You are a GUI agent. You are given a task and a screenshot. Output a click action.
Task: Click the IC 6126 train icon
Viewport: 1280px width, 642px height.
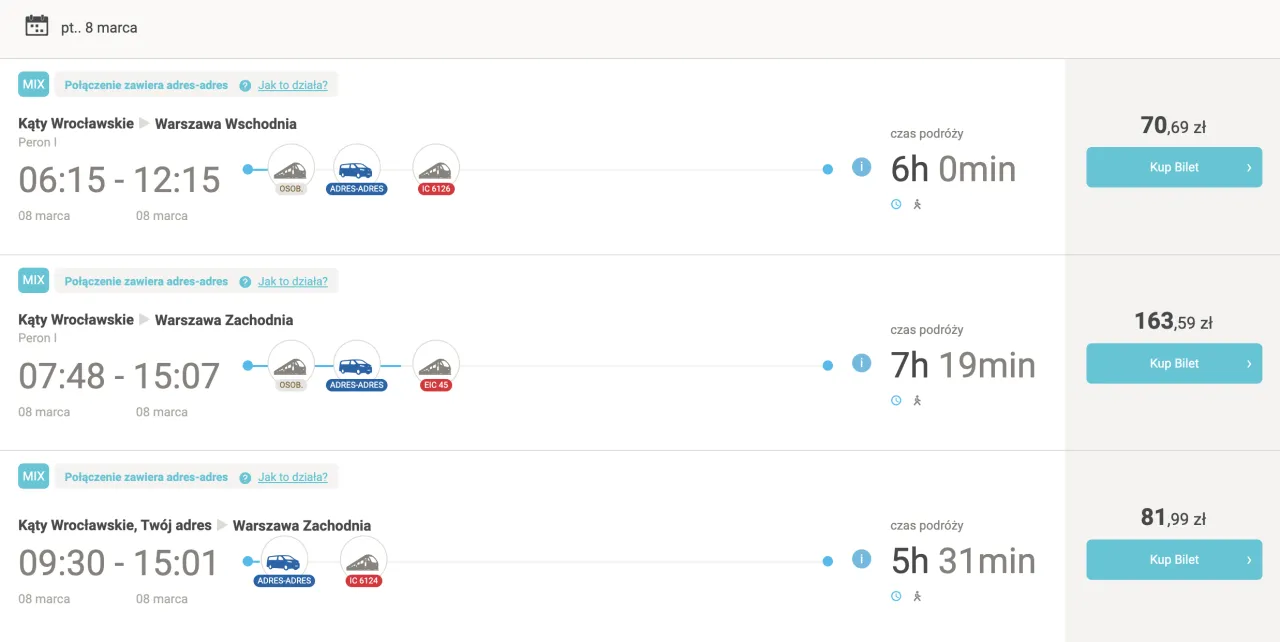[x=436, y=168]
